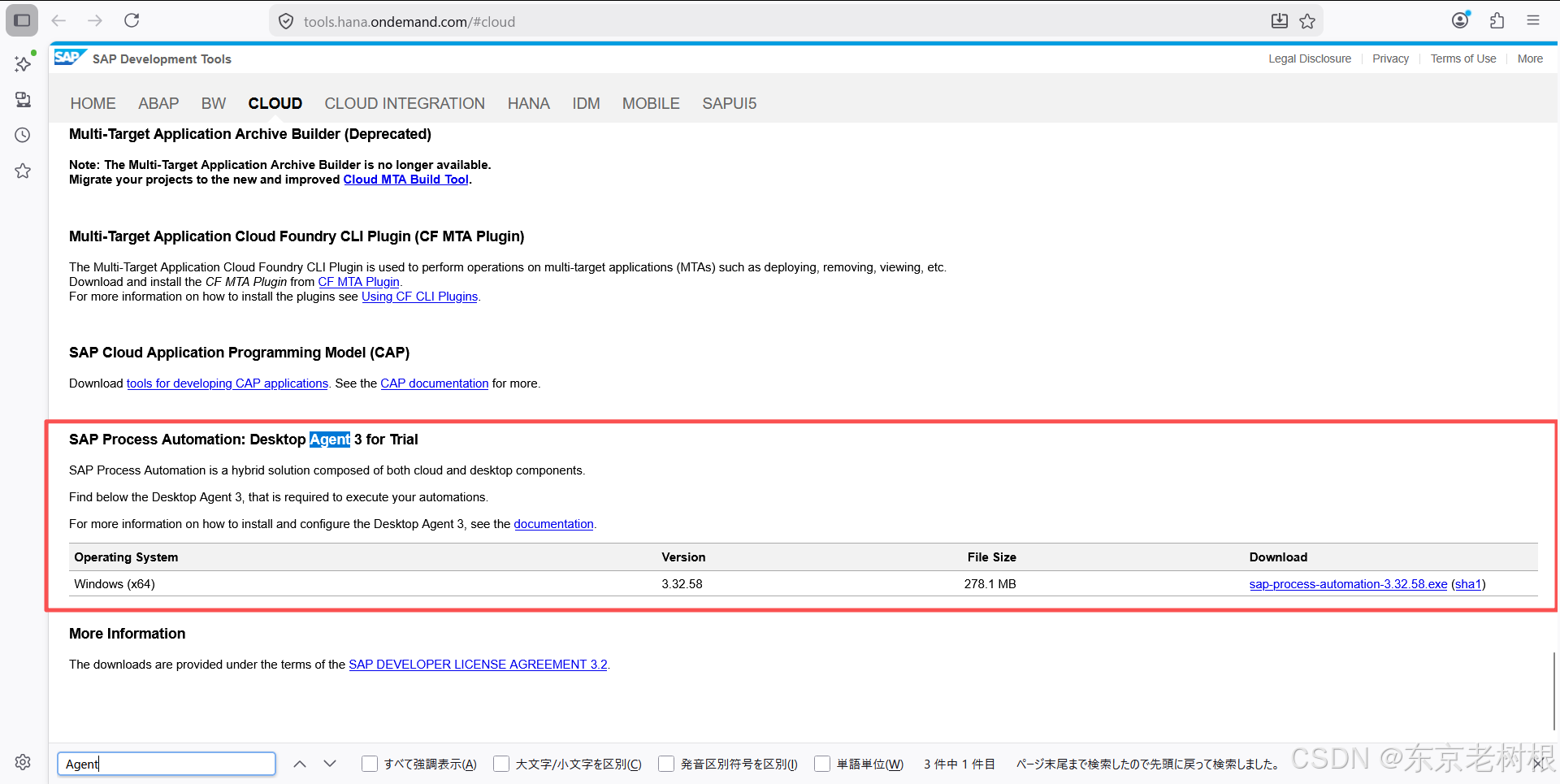This screenshot has width=1560, height=784.
Task: Enable whole words (単語単位) checkbox
Action: [x=822, y=764]
